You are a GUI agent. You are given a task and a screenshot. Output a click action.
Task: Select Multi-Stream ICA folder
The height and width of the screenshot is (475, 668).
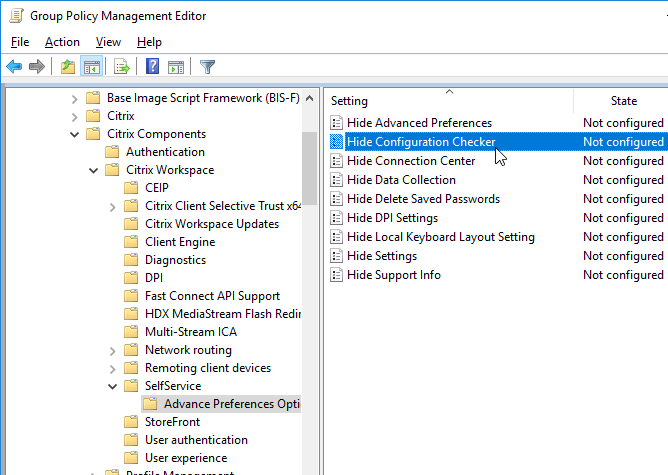190,332
